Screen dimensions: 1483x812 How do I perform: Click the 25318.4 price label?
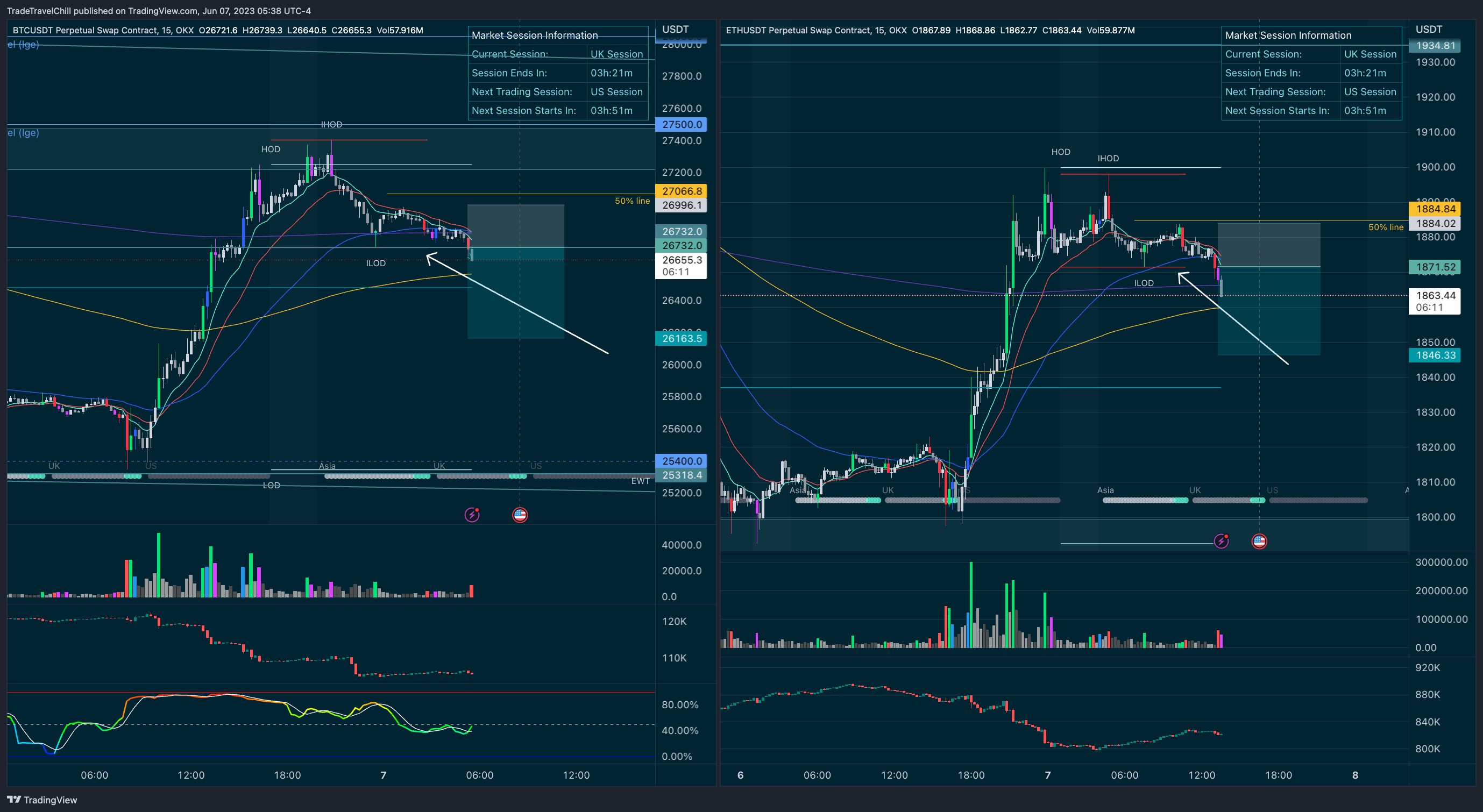[x=681, y=475]
